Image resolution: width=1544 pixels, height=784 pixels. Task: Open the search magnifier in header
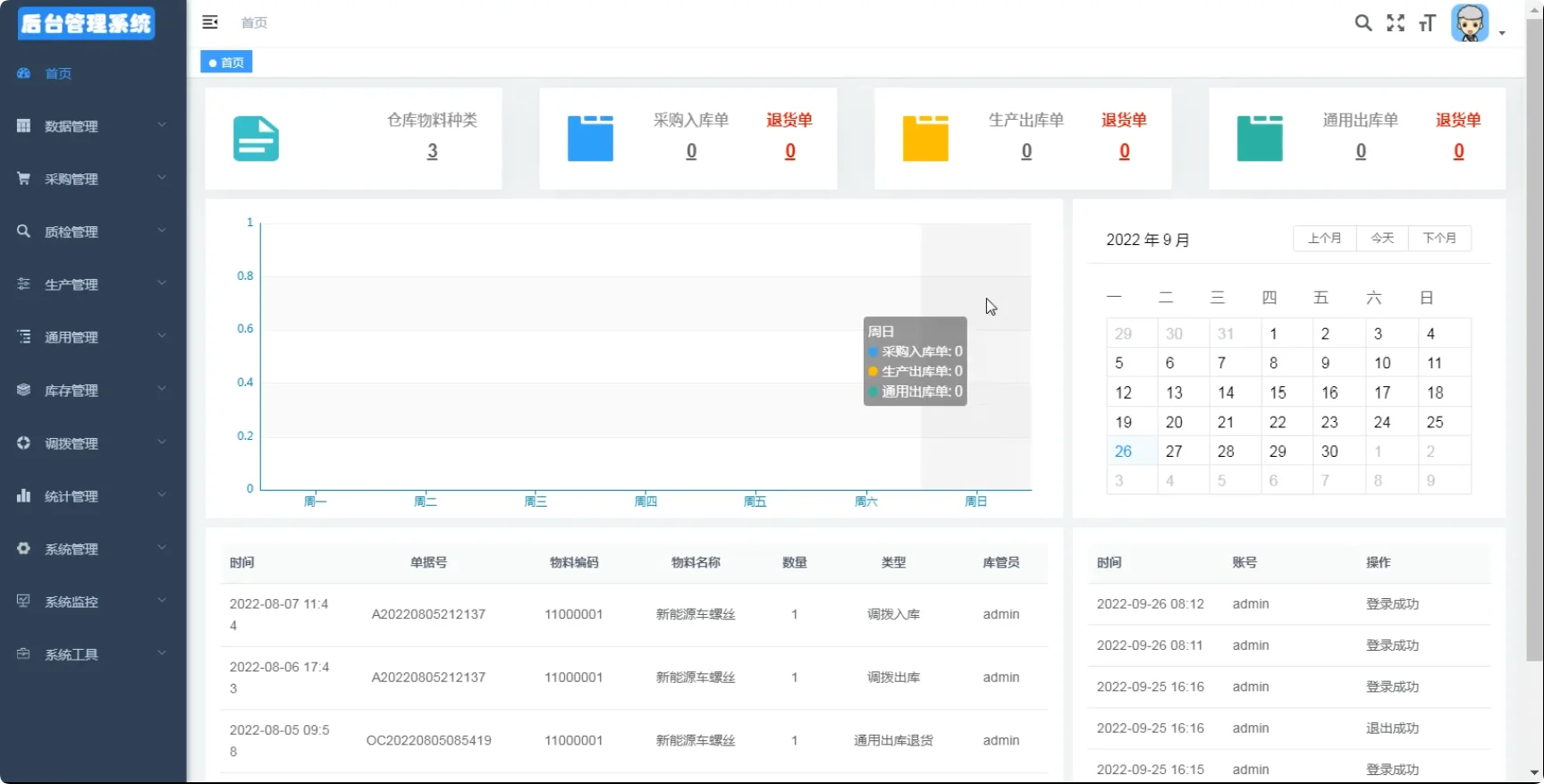(1363, 23)
